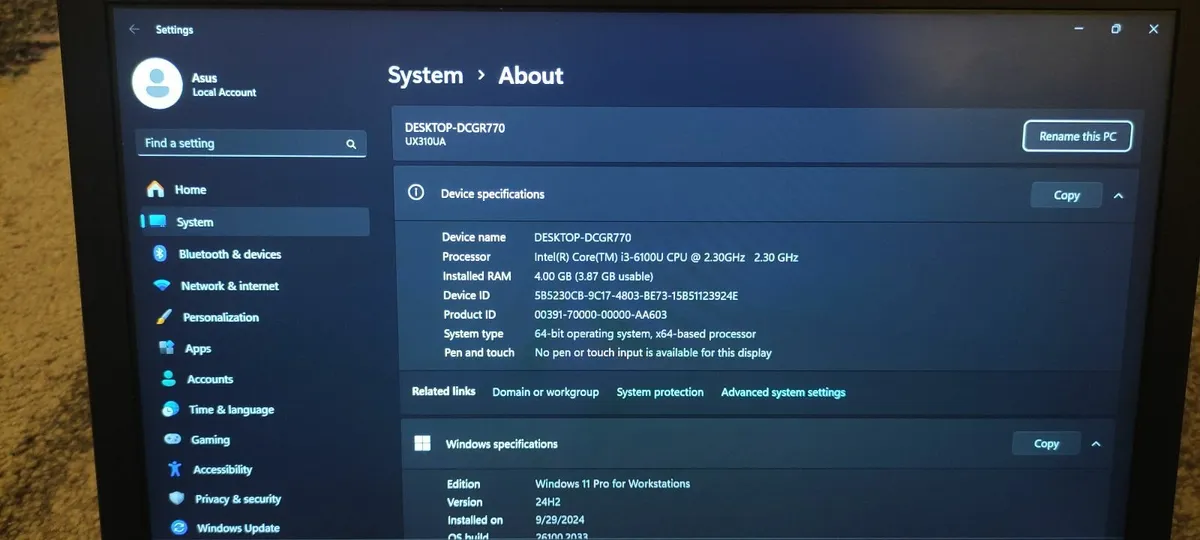Viewport: 1200px width, 540px height.
Task: Click the Home house icon
Action: click(x=156, y=189)
